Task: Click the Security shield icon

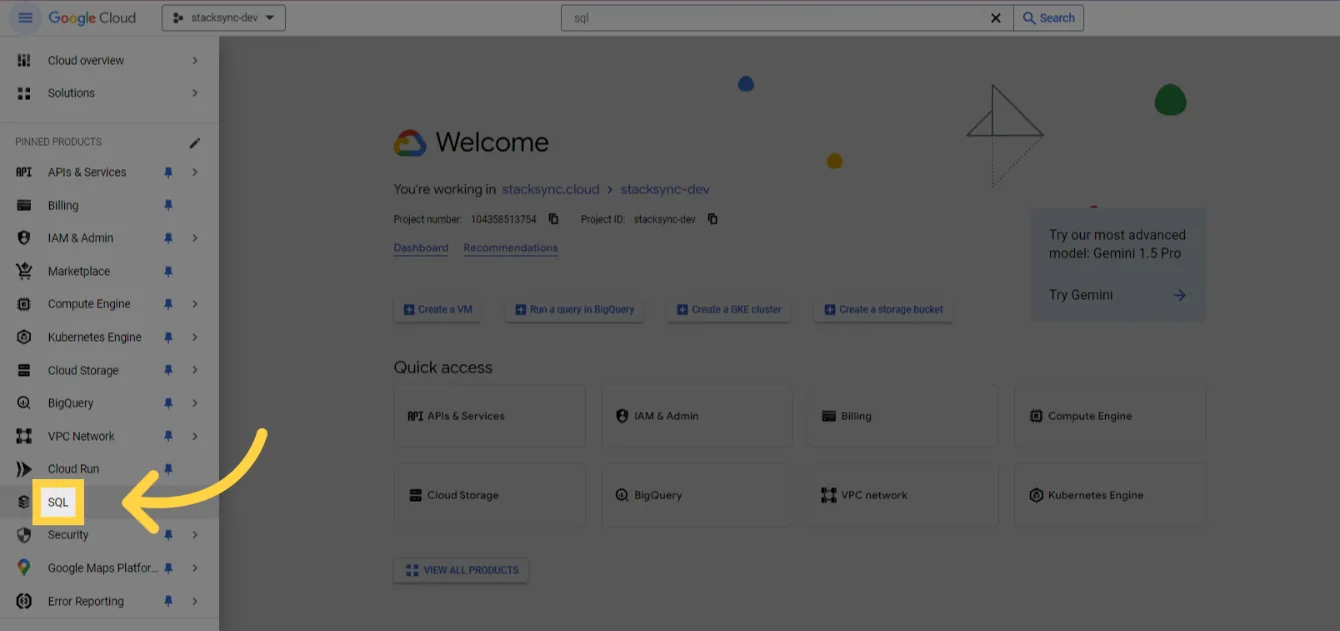Action: point(24,535)
